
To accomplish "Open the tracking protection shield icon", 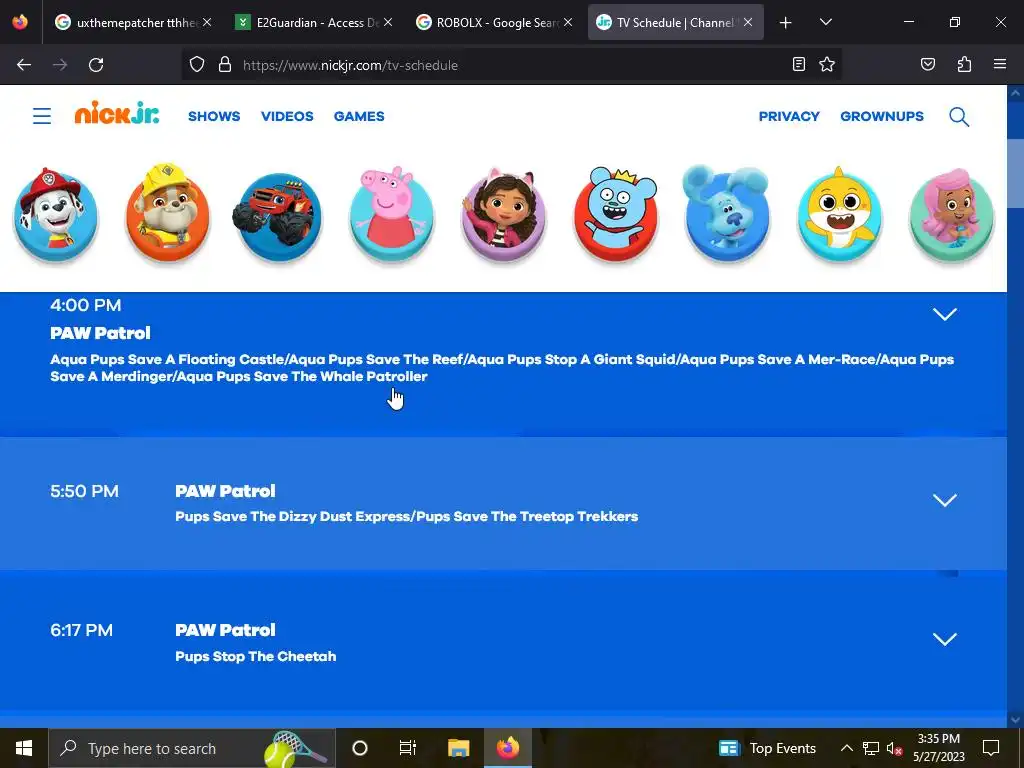I will tap(197, 65).
